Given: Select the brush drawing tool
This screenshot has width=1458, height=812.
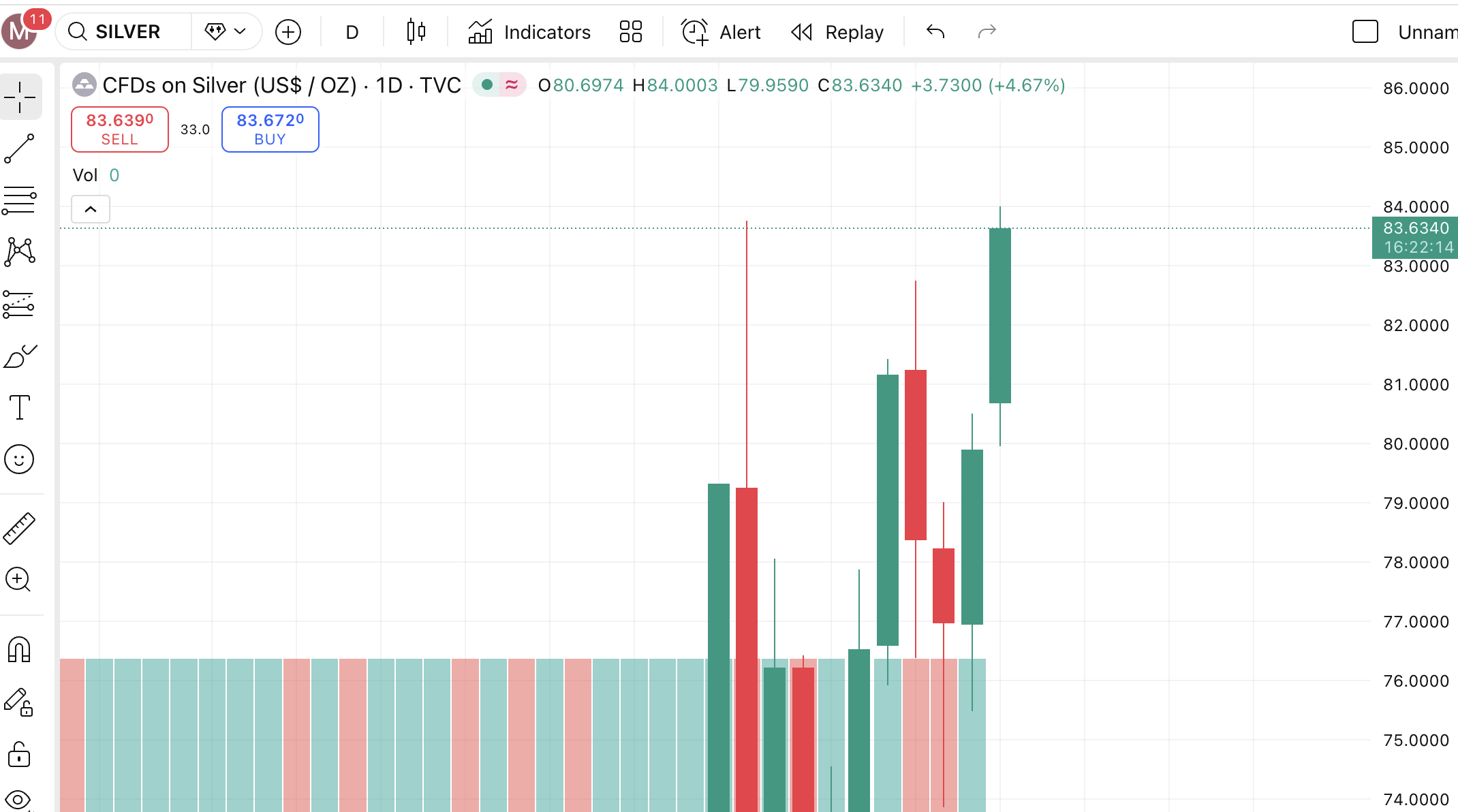Looking at the screenshot, I should click(x=20, y=356).
